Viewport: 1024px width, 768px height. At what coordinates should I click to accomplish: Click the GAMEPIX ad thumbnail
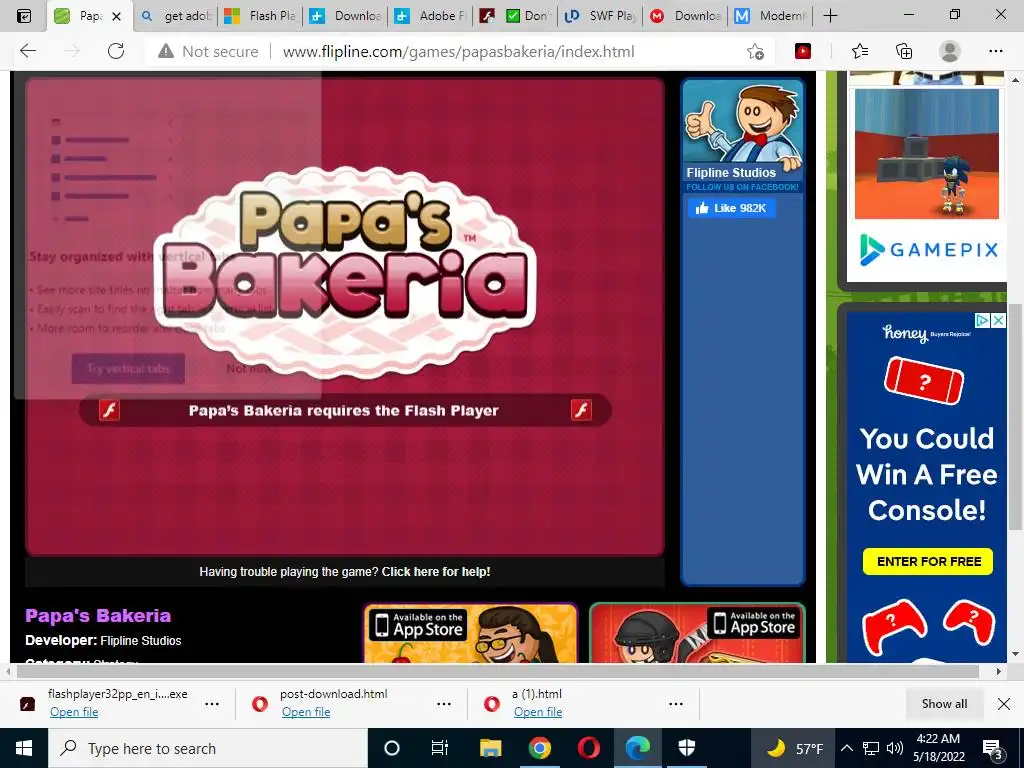[x=927, y=154]
